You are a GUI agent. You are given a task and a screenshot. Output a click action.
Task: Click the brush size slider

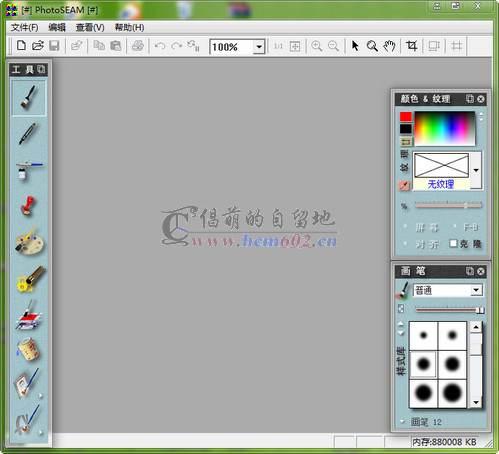(449, 310)
